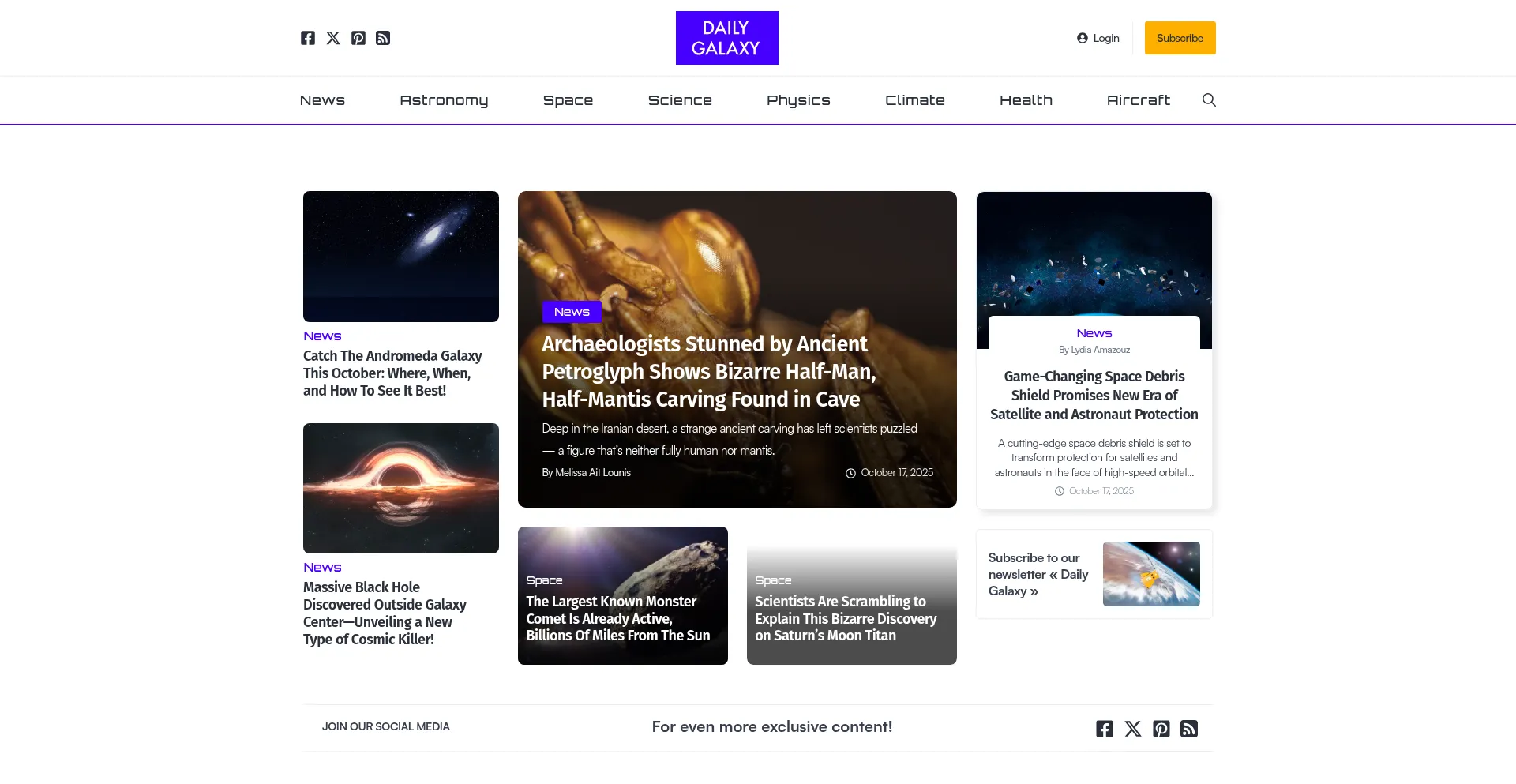Open the Pinterest icon in the header
Screen dimensions: 1516x784
pos(358,38)
